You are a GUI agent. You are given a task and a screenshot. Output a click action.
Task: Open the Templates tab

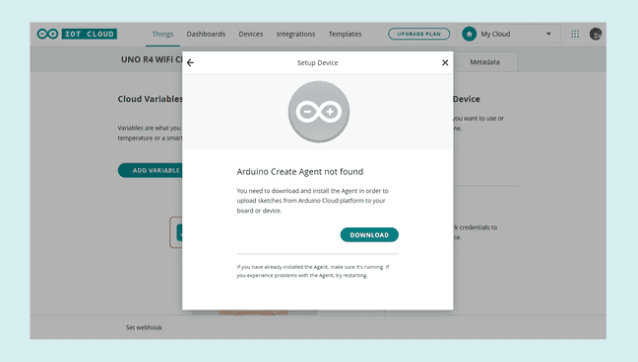coord(345,34)
